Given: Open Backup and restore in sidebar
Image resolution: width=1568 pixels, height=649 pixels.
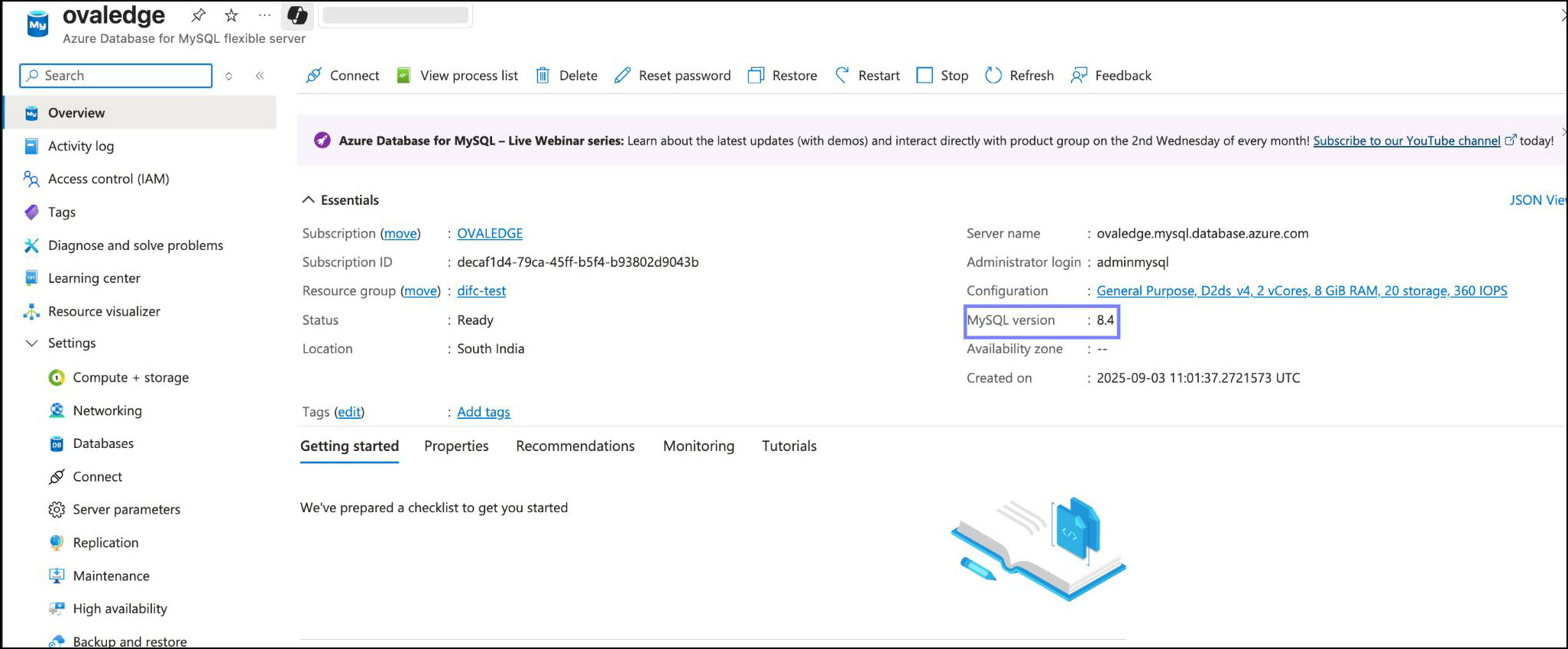Looking at the screenshot, I should point(130,641).
